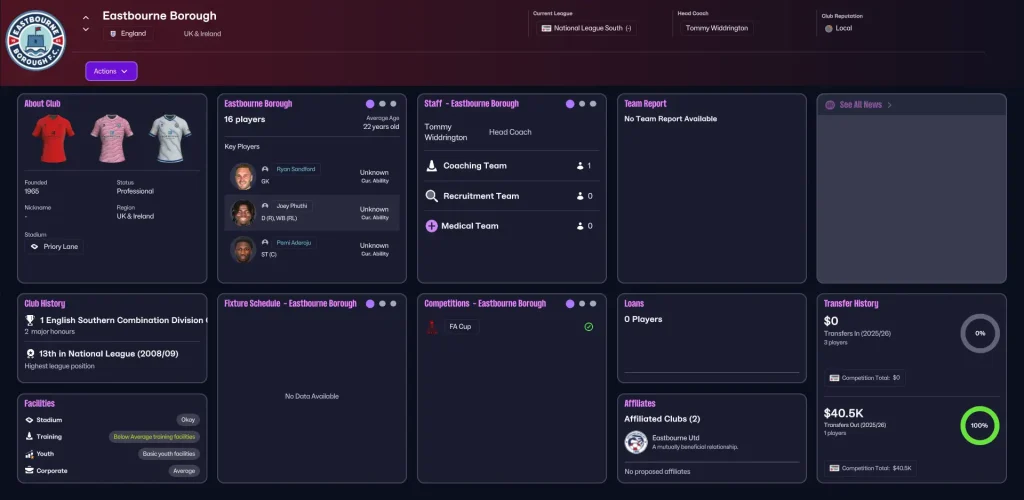Click Pemi Aderoju's portrait
The width and height of the screenshot is (1024, 500).
[x=243, y=249]
